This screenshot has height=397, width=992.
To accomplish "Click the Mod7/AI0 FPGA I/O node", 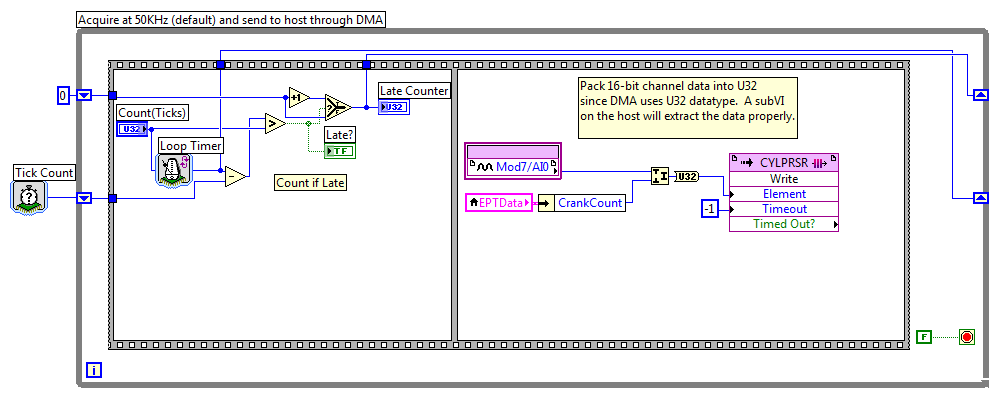I will tap(513, 160).
